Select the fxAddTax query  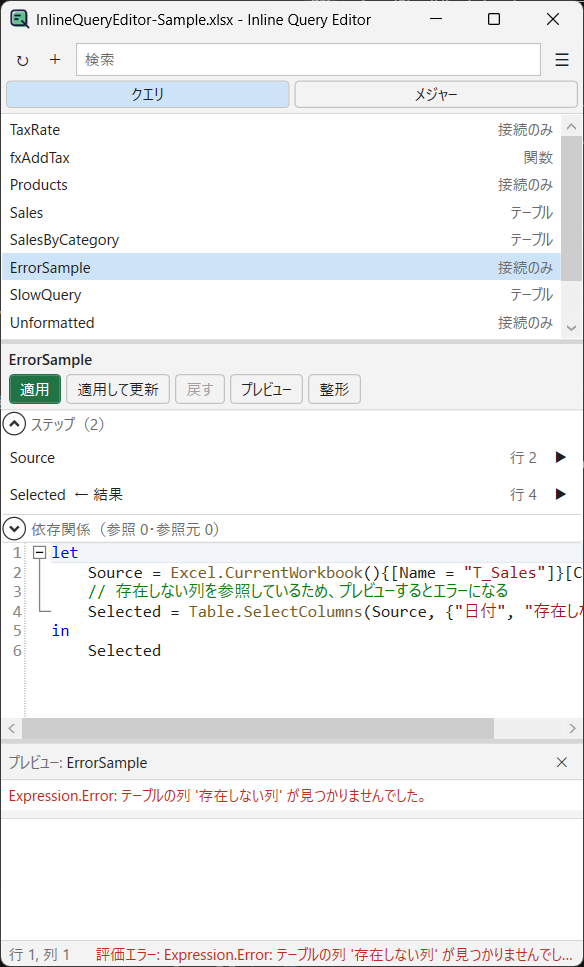281,158
